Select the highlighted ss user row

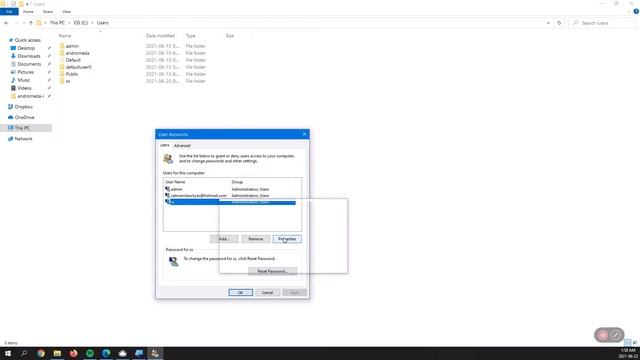click(231, 202)
